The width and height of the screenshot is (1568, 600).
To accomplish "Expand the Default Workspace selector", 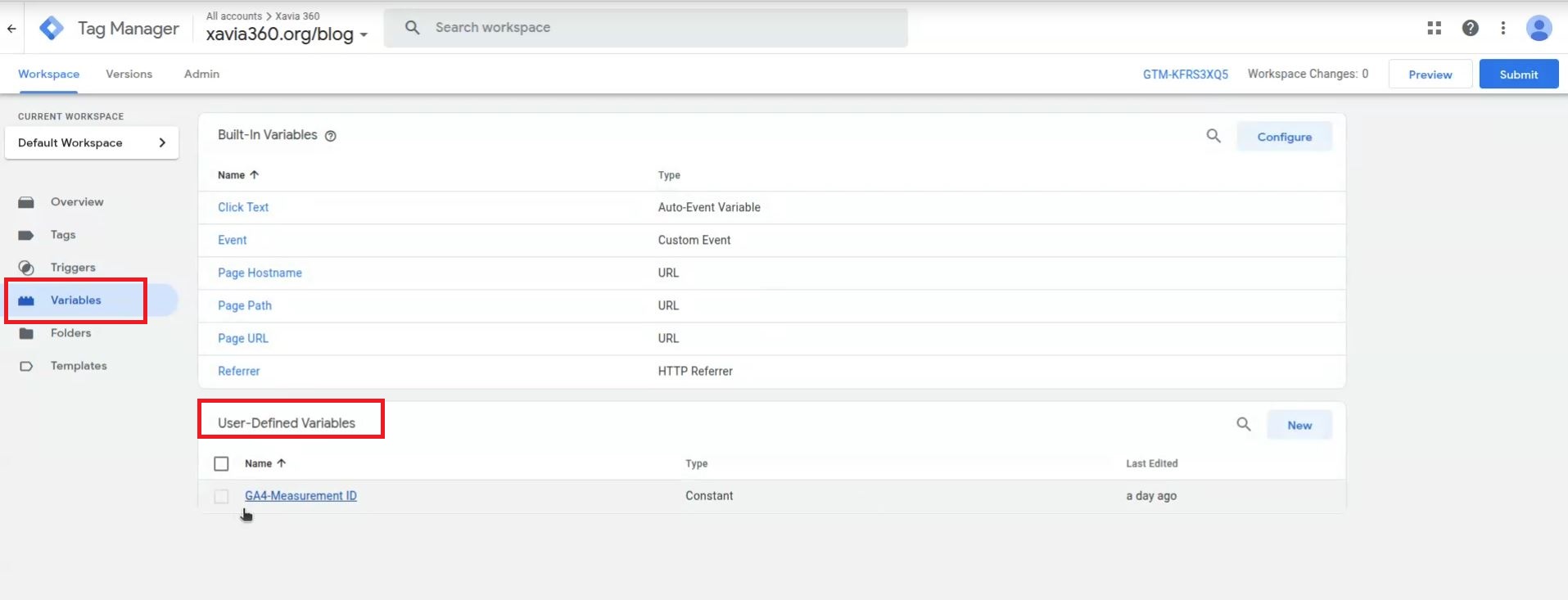I will pyautogui.click(x=92, y=142).
